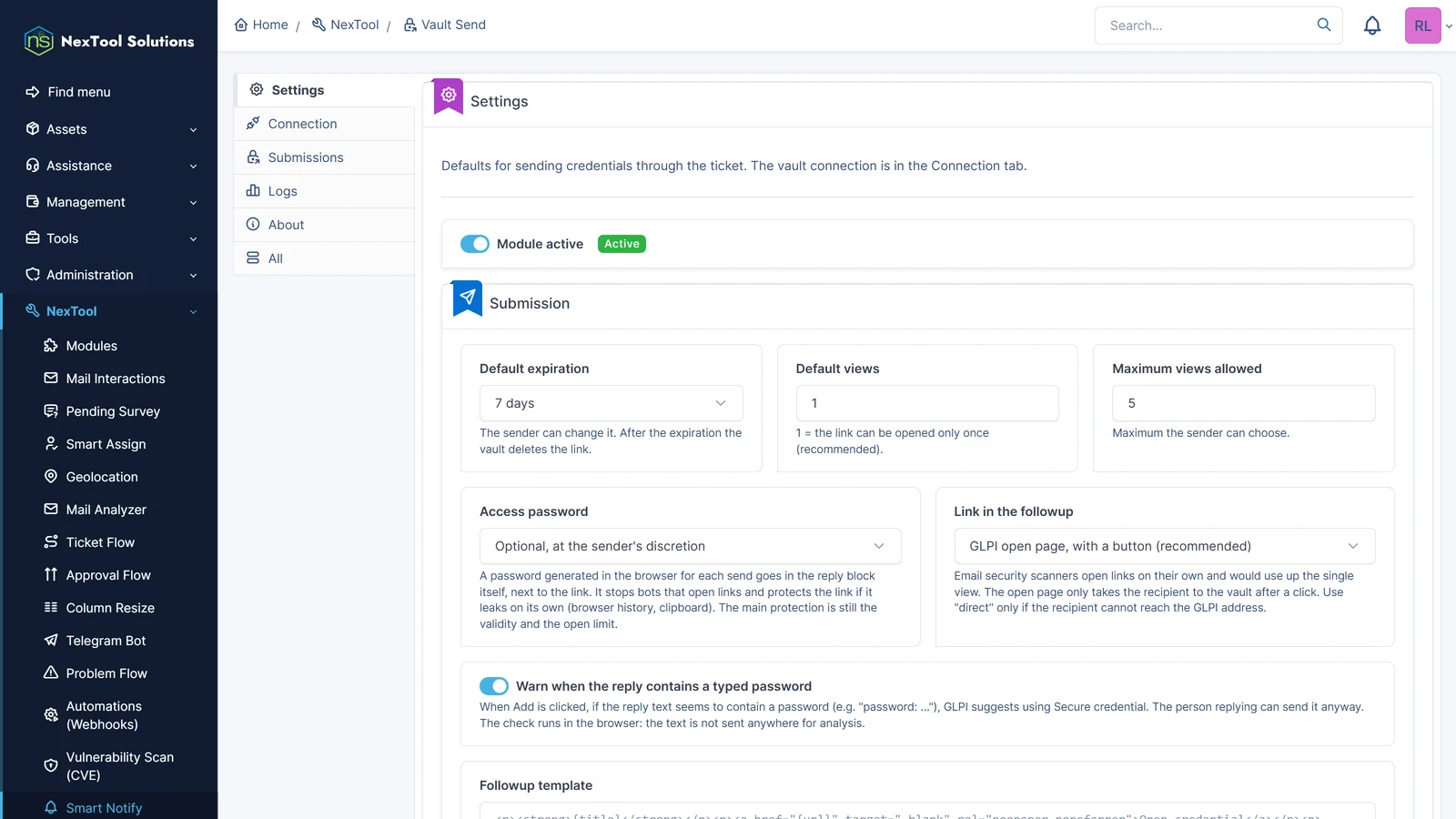Viewport: 1456px width, 819px height.
Task: Open the Access password dropdown
Action: [x=691, y=546]
